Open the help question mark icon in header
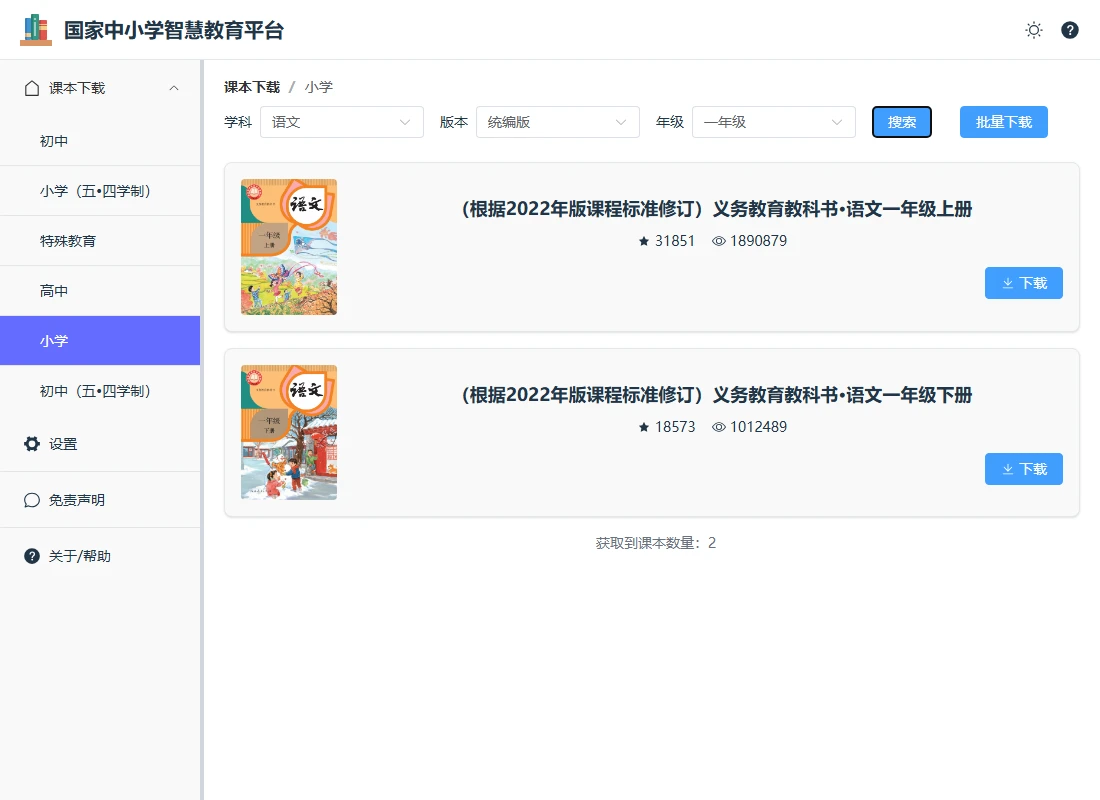The width and height of the screenshot is (1100, 800). coord(1070,30)
